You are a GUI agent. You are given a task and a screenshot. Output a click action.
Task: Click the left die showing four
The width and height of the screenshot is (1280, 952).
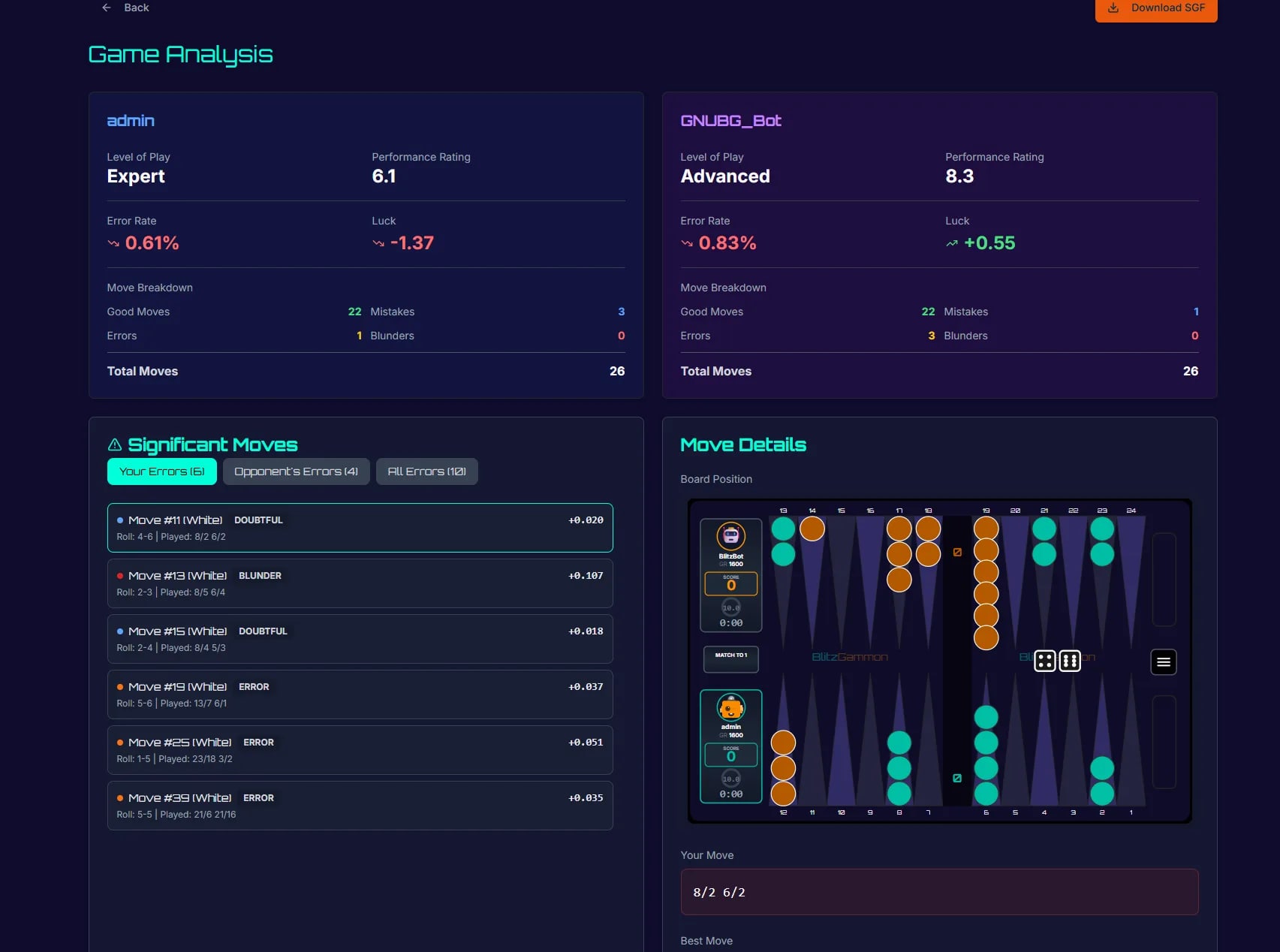tap(1044, 661)
